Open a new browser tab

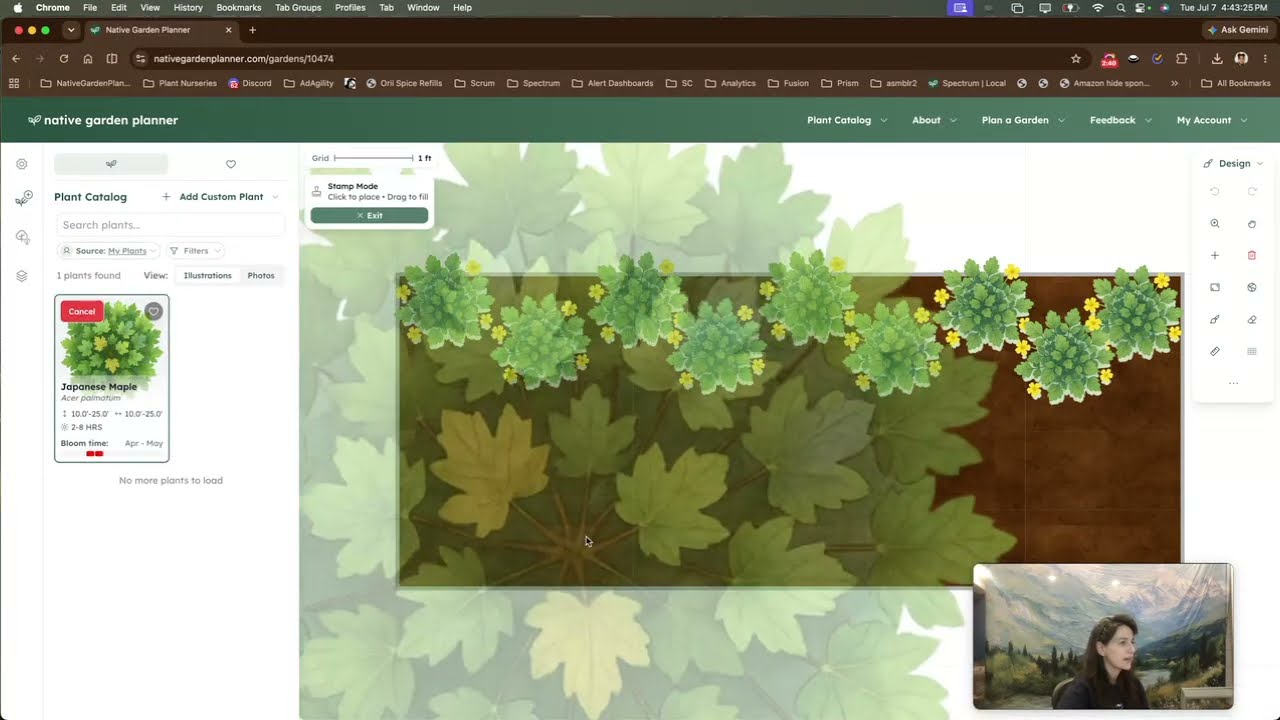(x=252, y=30)
